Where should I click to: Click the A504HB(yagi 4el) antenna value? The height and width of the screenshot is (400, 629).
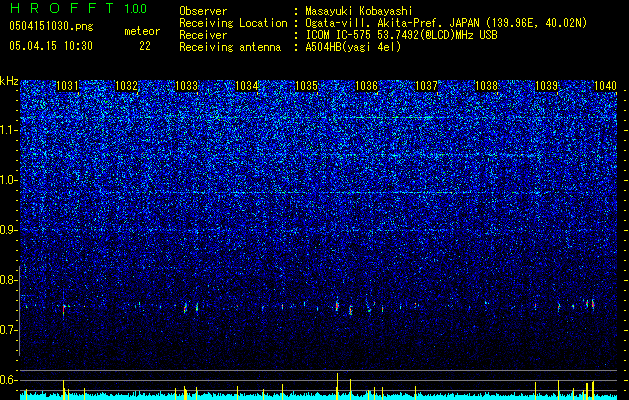point(353,47)
